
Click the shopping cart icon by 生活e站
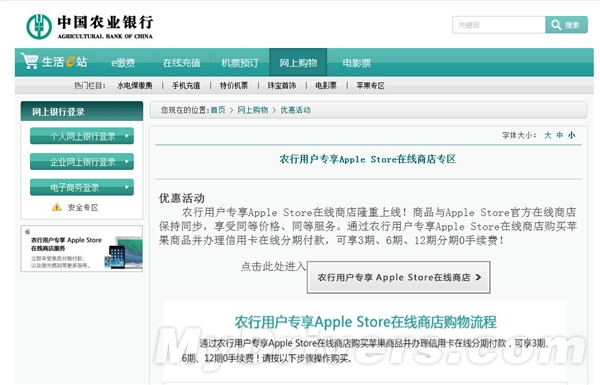click(x=29, y=61)
